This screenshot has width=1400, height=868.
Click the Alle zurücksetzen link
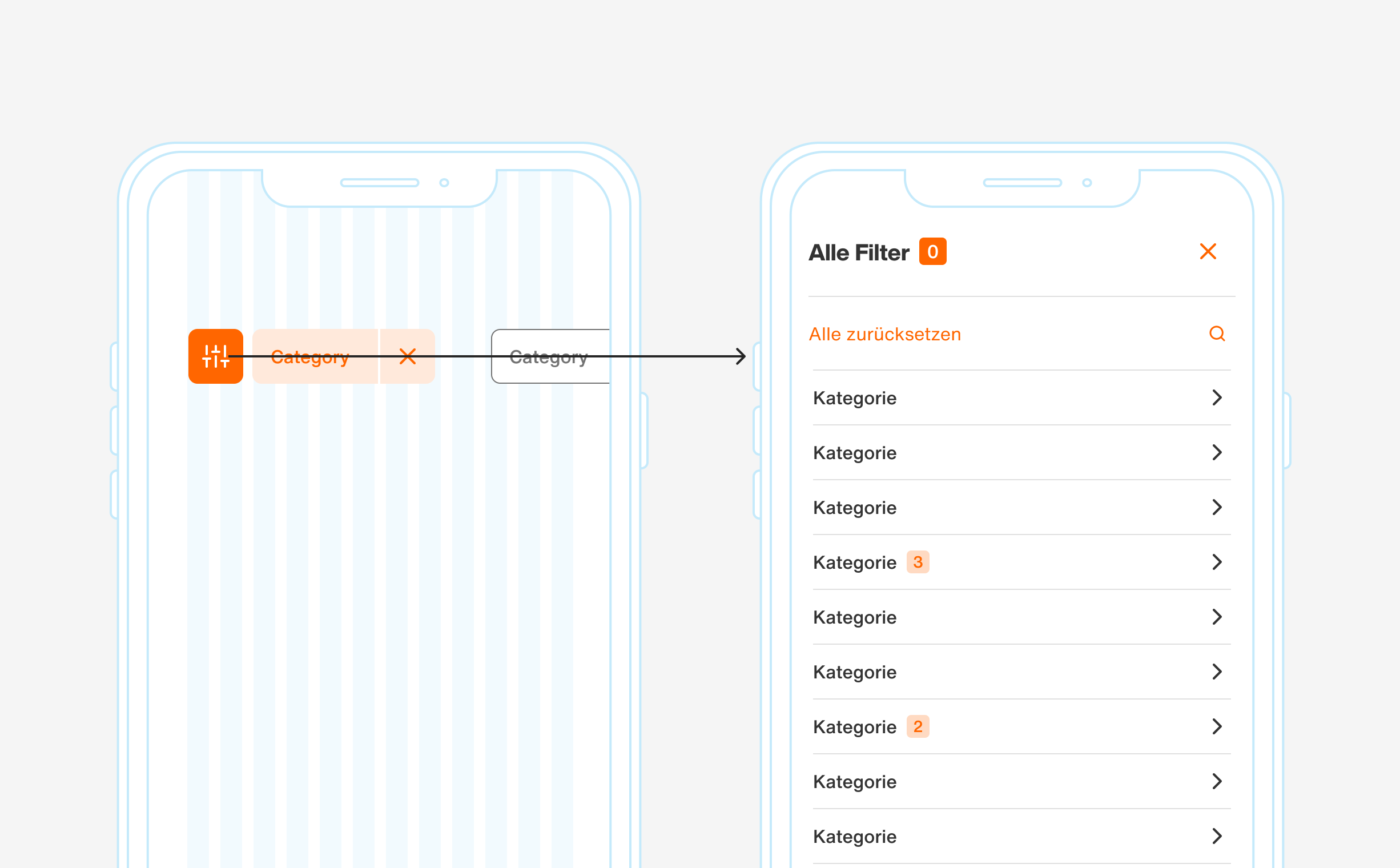coord(884,334)
